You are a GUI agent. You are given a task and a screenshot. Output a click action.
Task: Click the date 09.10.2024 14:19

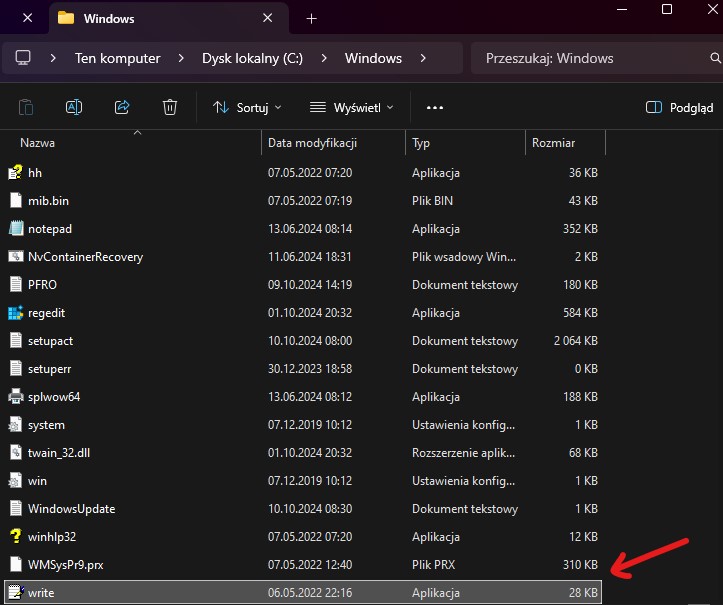point(310,285)
